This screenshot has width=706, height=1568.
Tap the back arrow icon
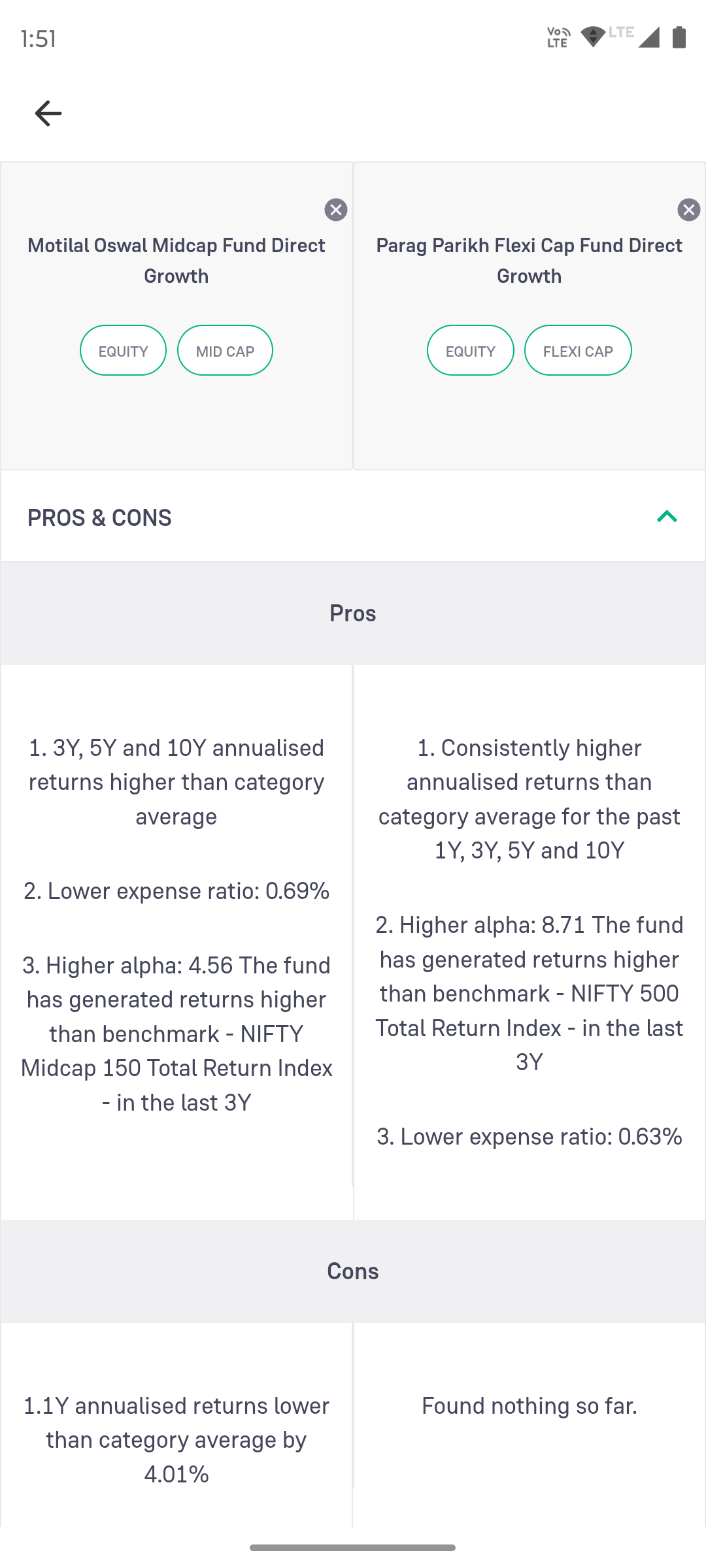(48, 114)
